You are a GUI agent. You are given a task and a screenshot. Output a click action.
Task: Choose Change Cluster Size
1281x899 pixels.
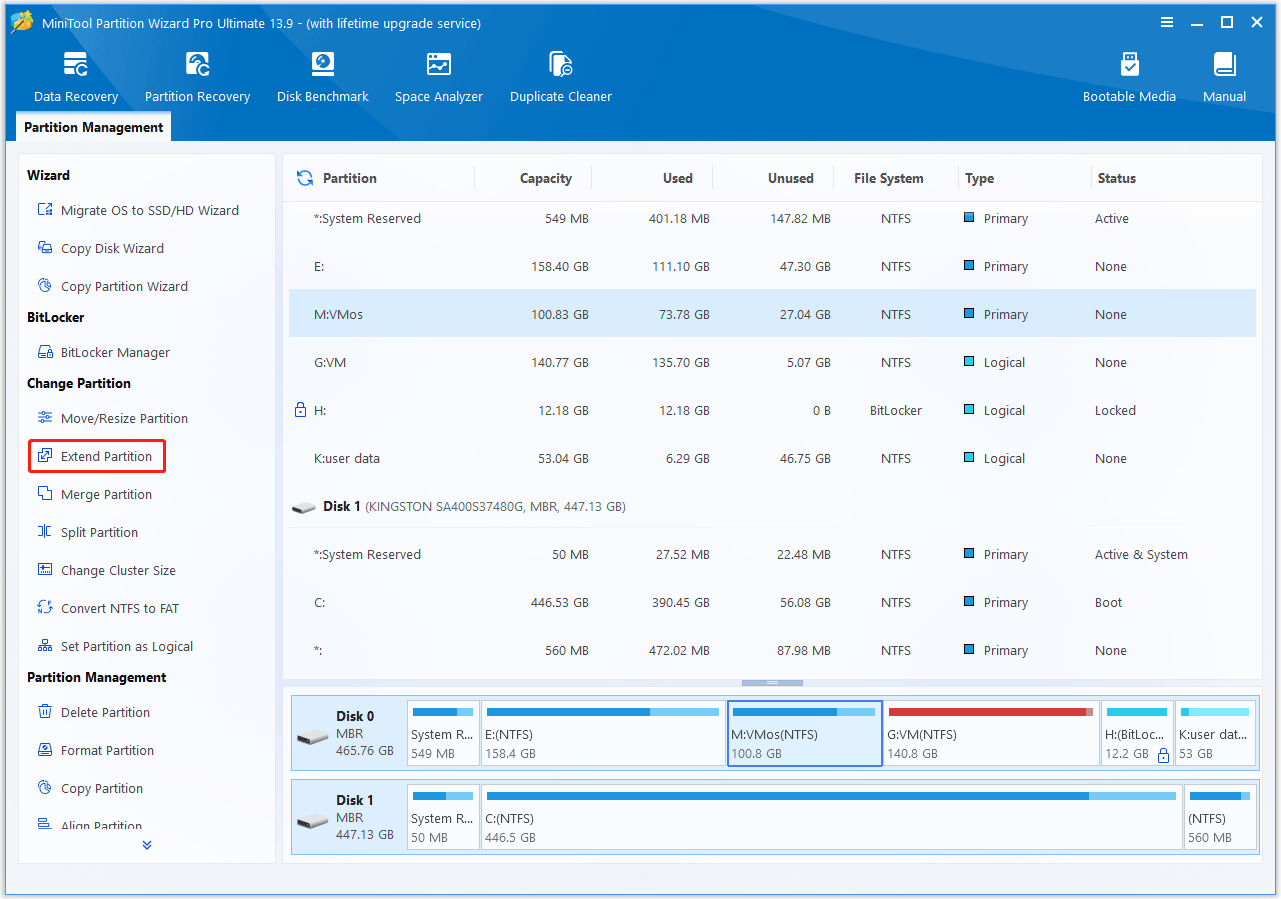pos(106,570)
